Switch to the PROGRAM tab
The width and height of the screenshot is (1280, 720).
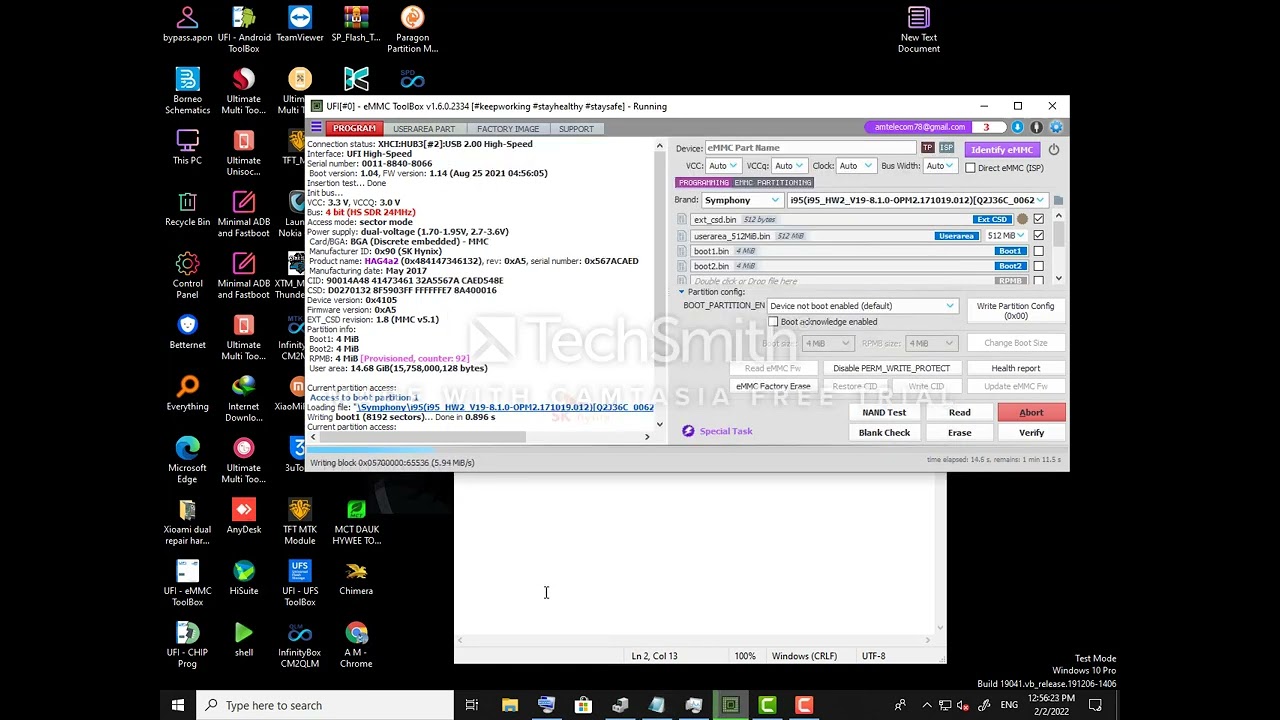[354, 128]
